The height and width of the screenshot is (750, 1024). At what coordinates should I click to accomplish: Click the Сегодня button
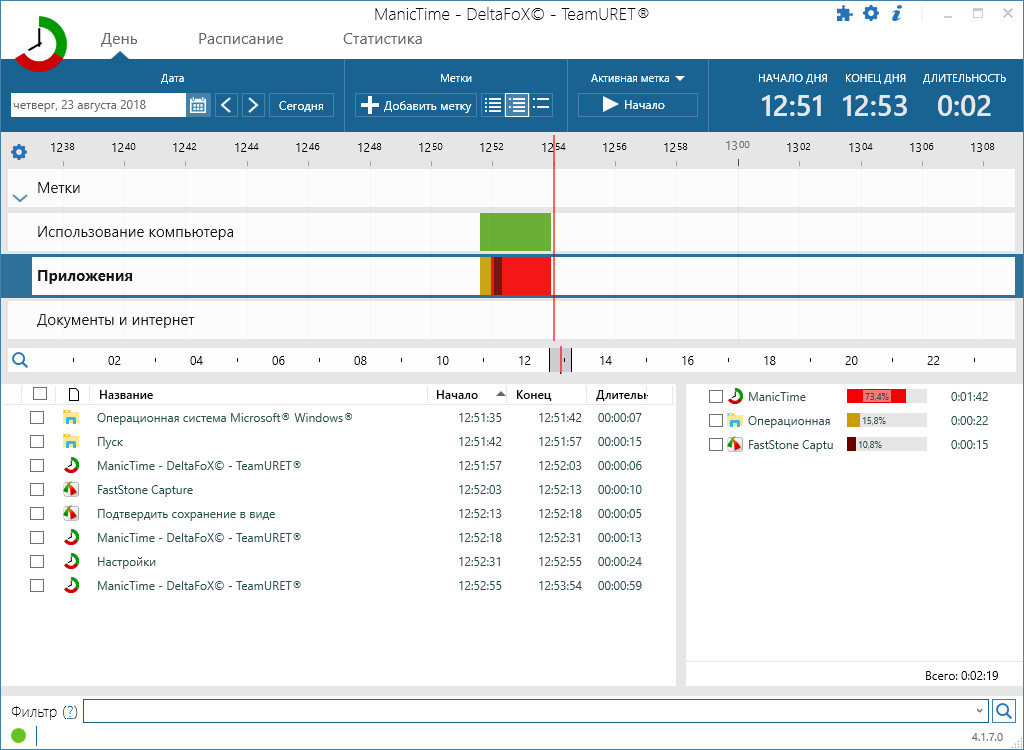[300, 105]
